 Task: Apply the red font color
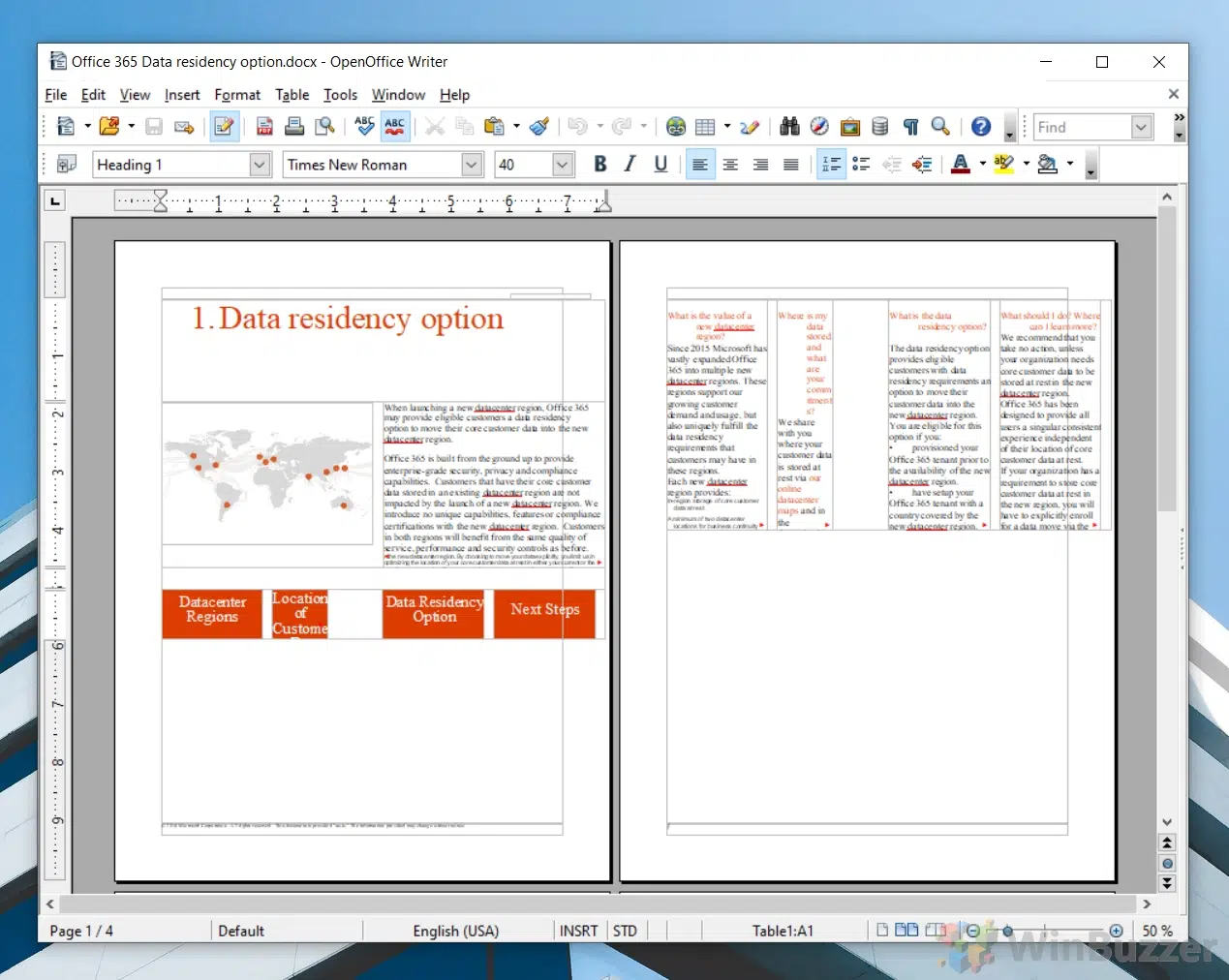(961, 165)
